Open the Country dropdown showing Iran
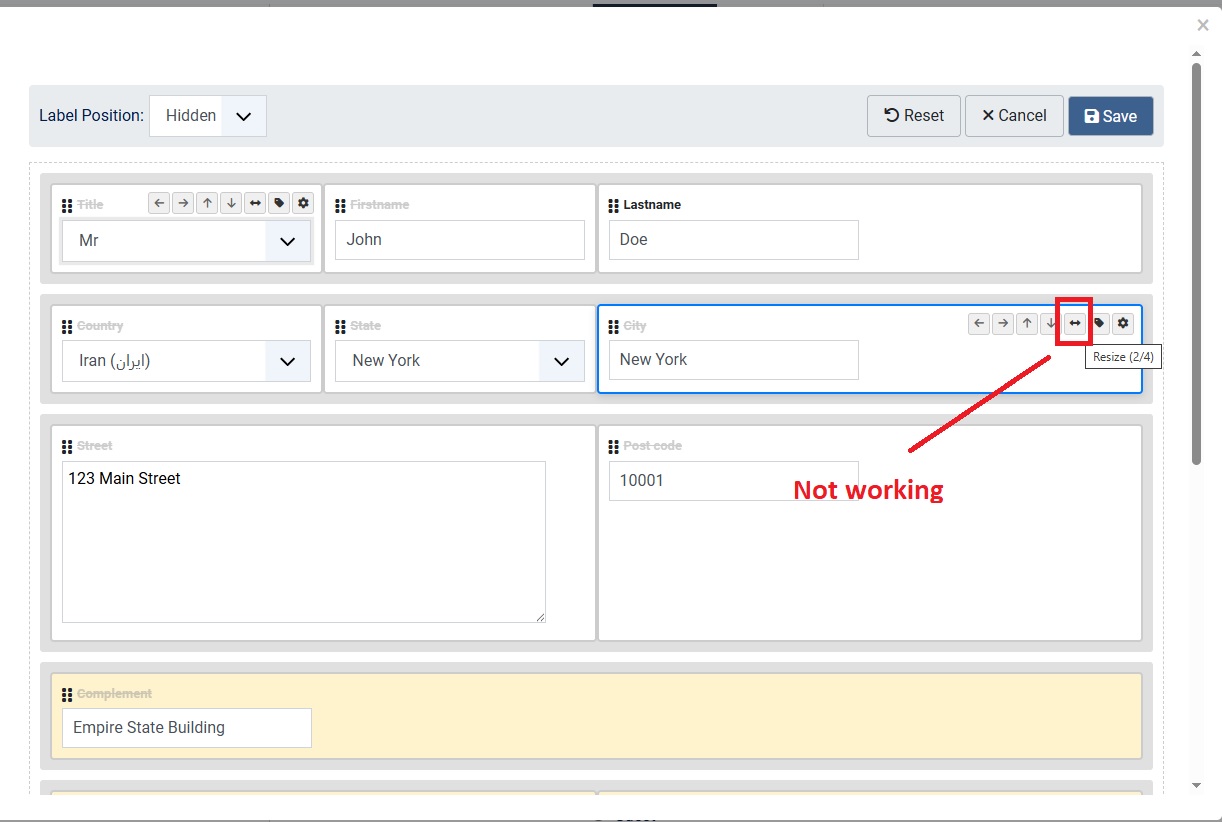The image size is (1222, 822). point(186,361)
